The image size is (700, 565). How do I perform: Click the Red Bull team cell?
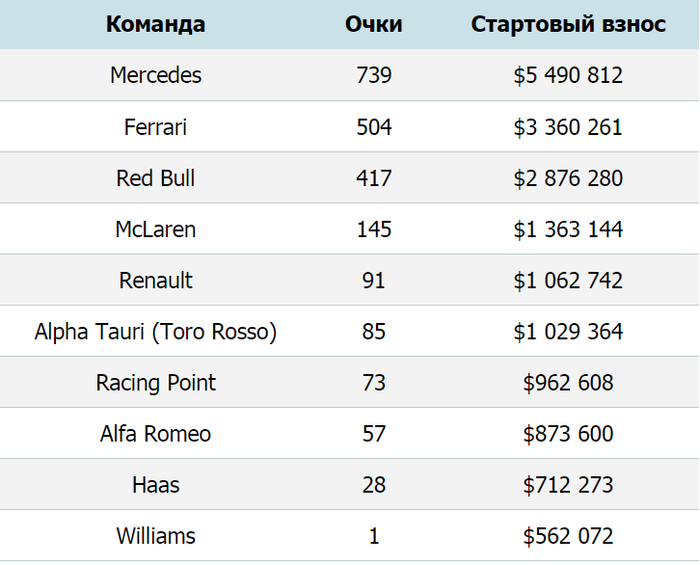(x=155, y=178)
